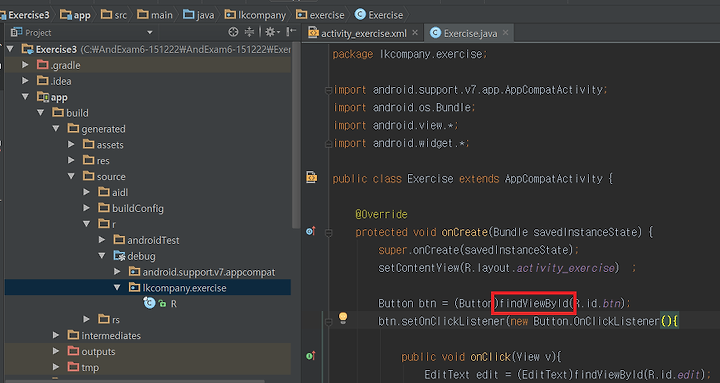The image size is (720, 383).
Task: Close the Exercise.java tab
Action: click(x=506, y=33)
